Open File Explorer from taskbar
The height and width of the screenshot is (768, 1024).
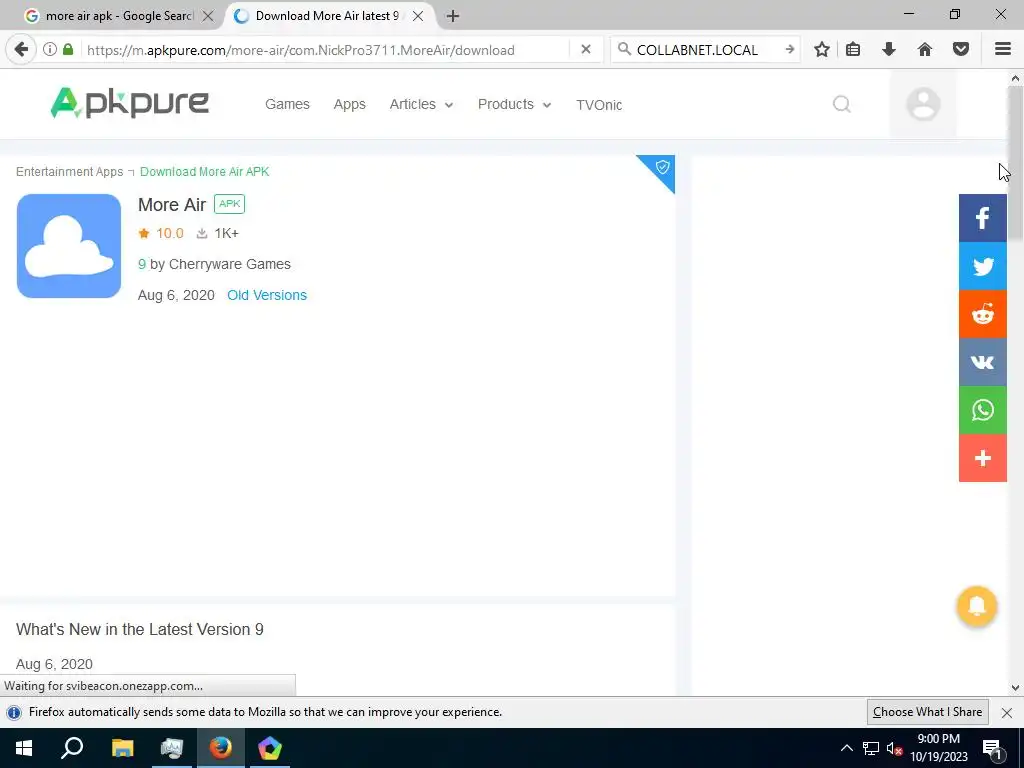[x=122, y=748]
